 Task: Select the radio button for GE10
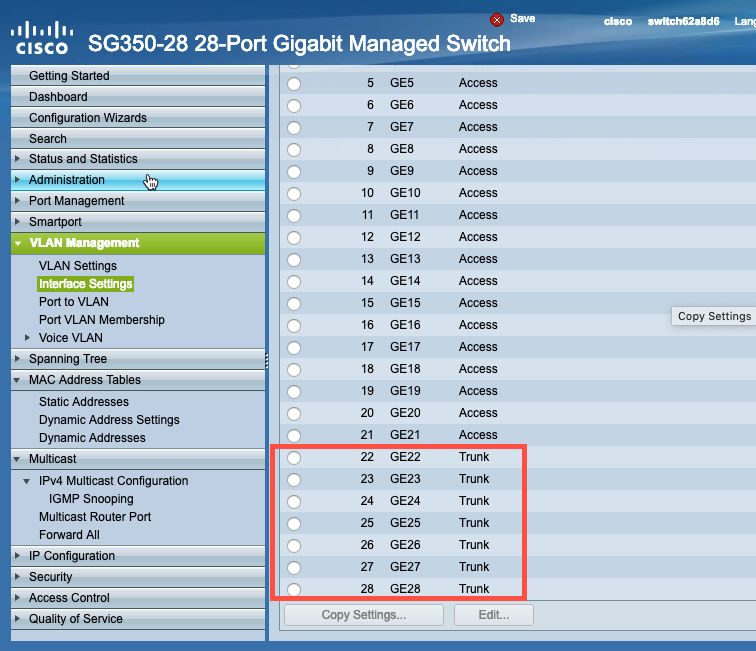pyautogui.click(x=294, y=194)
